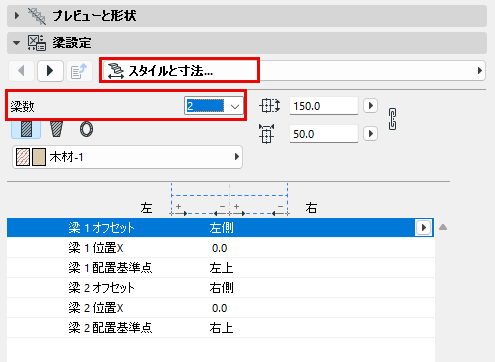Click the page list export icon
The image size is (495, 362).
(x=79, y=71)
